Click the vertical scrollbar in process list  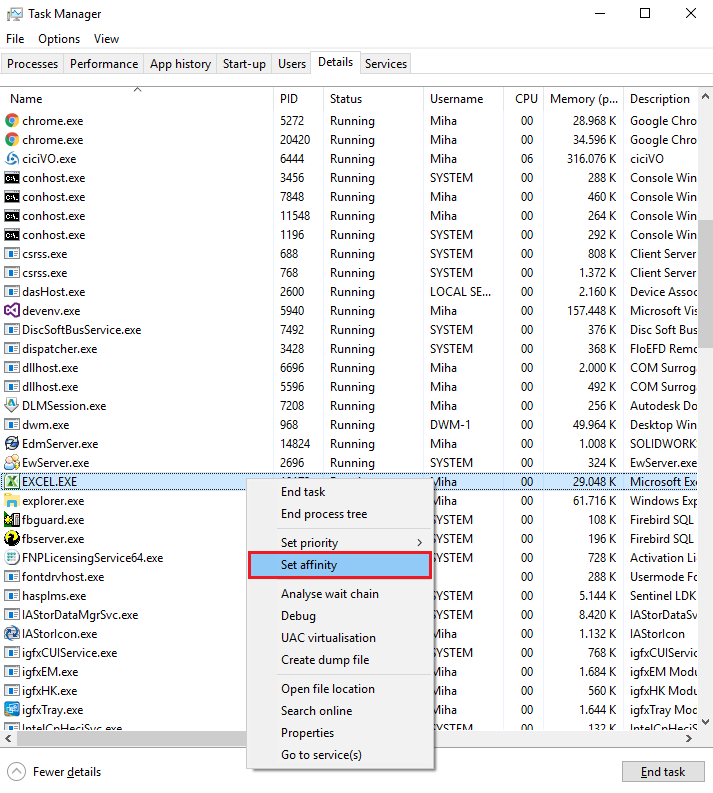click(x=705, y=280)
